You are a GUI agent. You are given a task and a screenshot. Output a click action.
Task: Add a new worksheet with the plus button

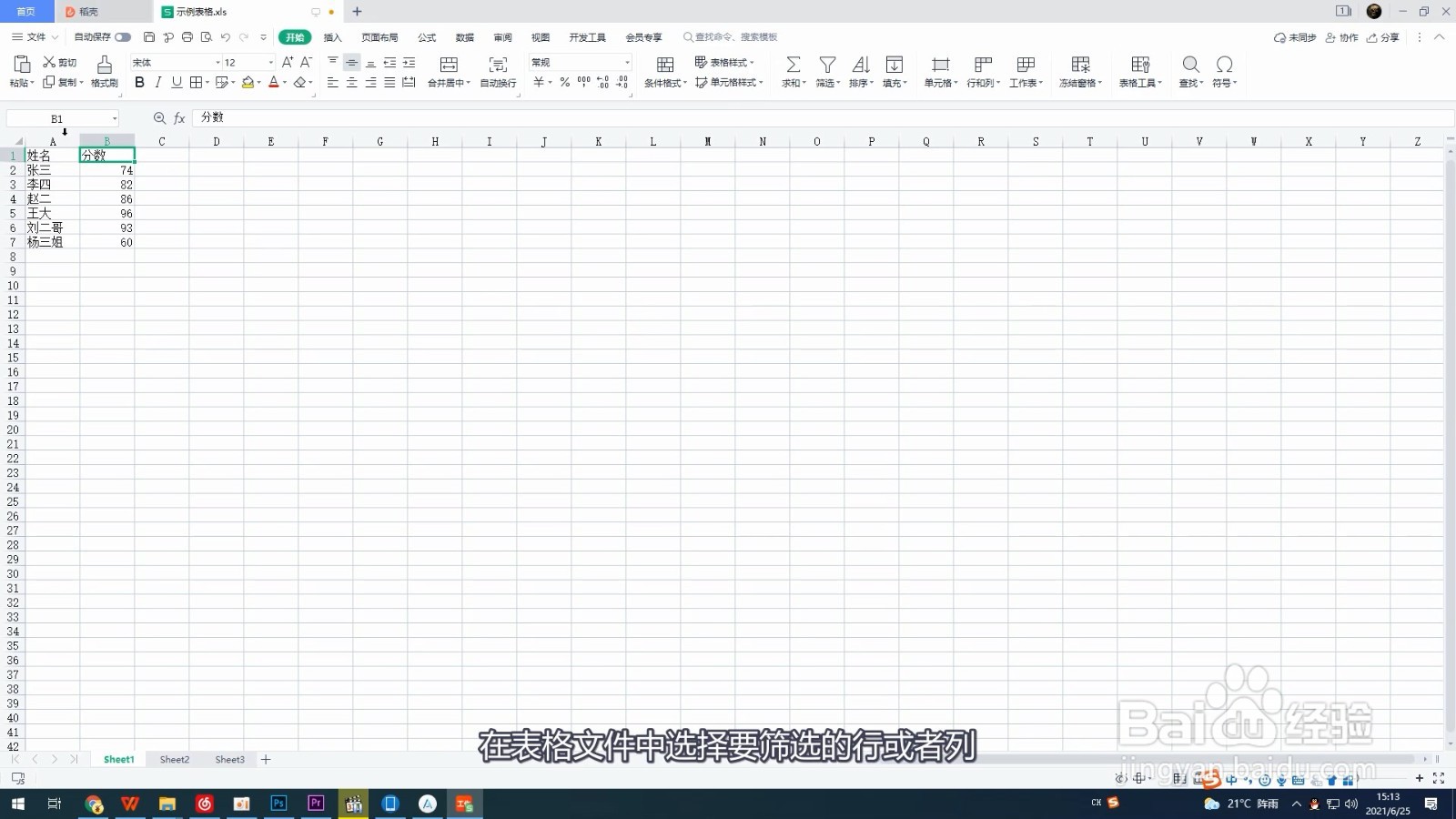pos(265,759)
